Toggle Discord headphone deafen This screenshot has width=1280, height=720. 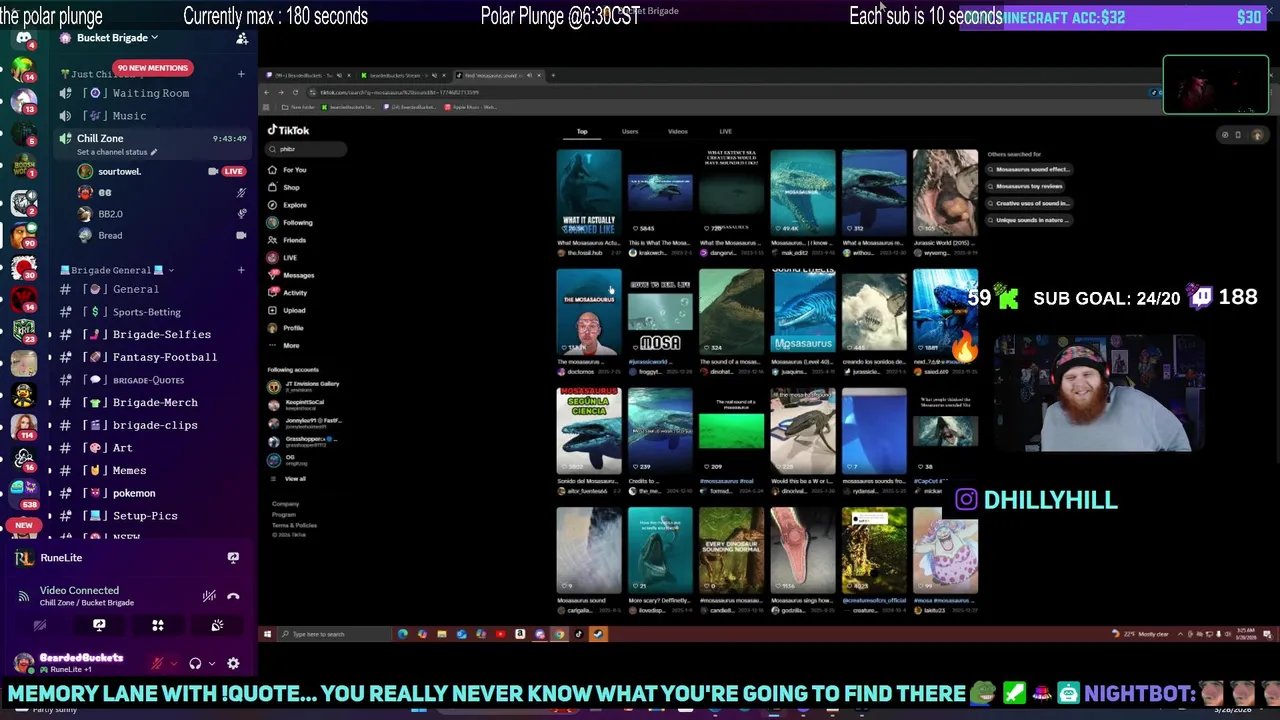(x=195, y=663)
